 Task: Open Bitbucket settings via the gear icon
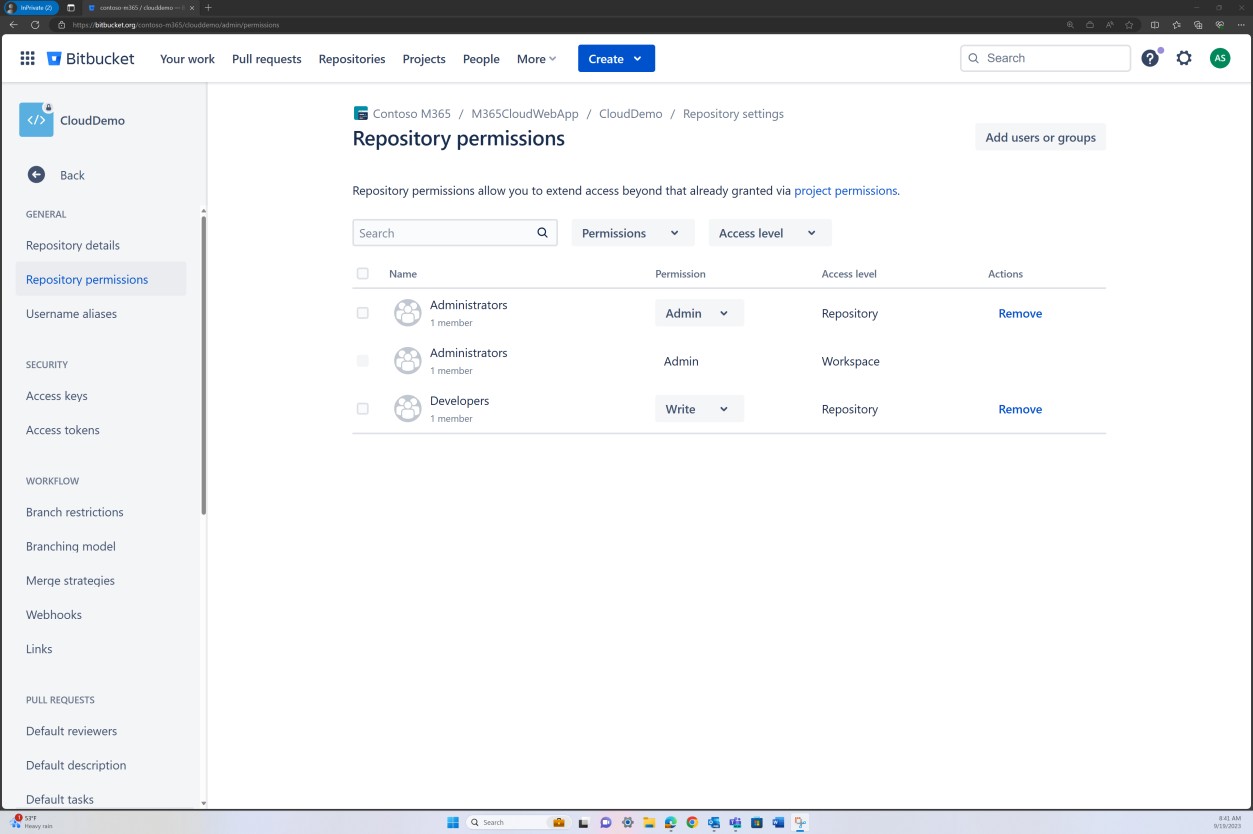tap(1184, 58)
